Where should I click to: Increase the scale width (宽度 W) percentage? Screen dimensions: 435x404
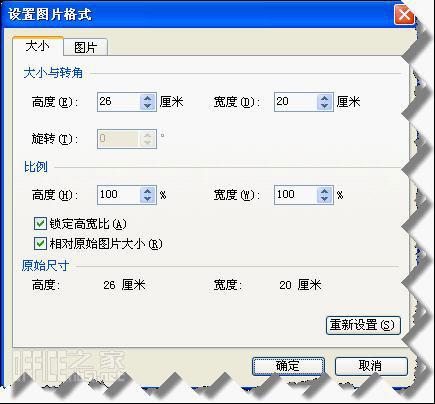[325, 191]
